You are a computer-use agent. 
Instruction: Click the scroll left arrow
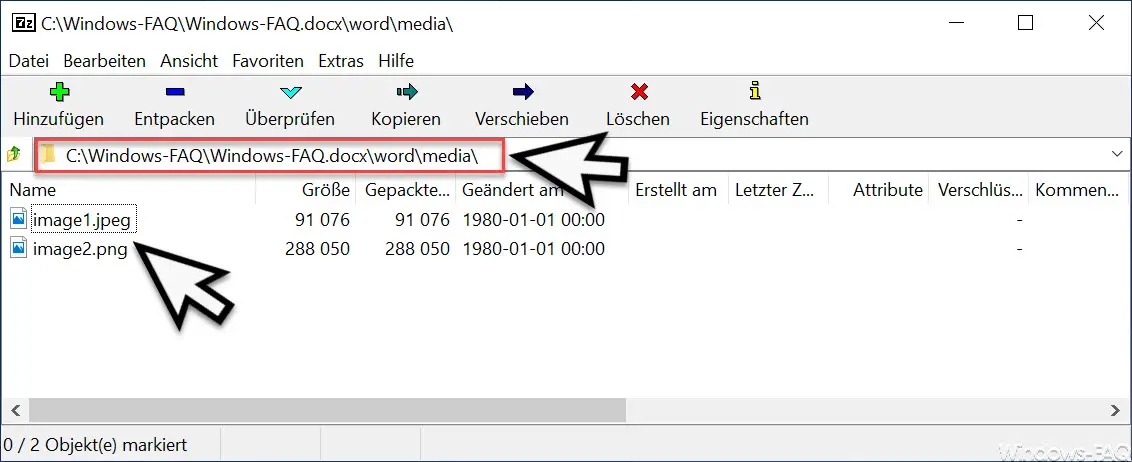[14, 410]
